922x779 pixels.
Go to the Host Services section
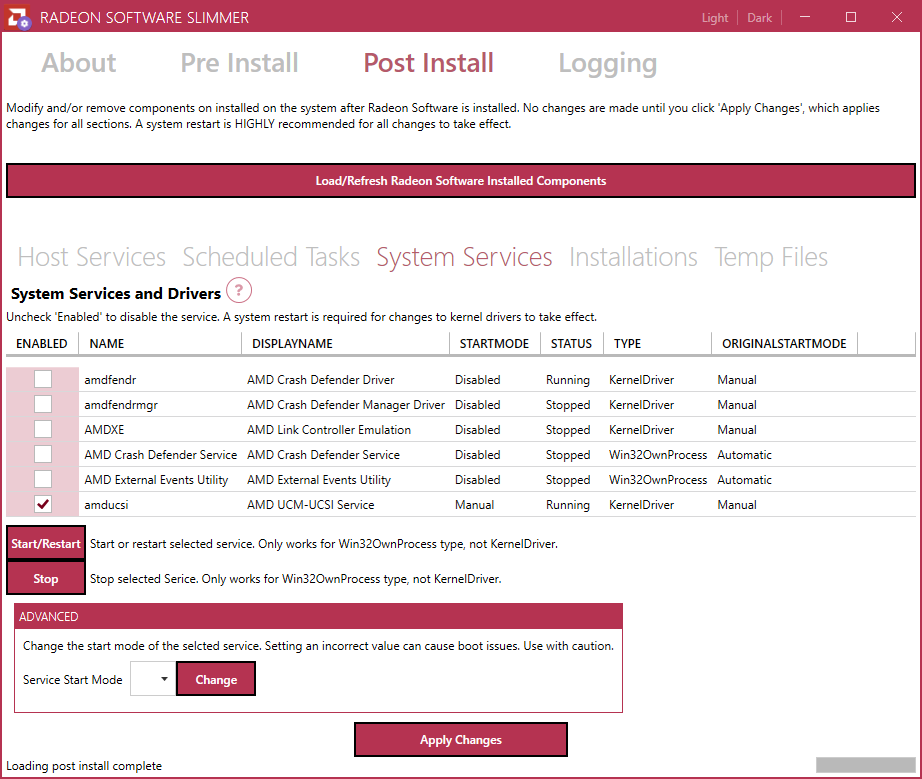[x=92, y=257]
